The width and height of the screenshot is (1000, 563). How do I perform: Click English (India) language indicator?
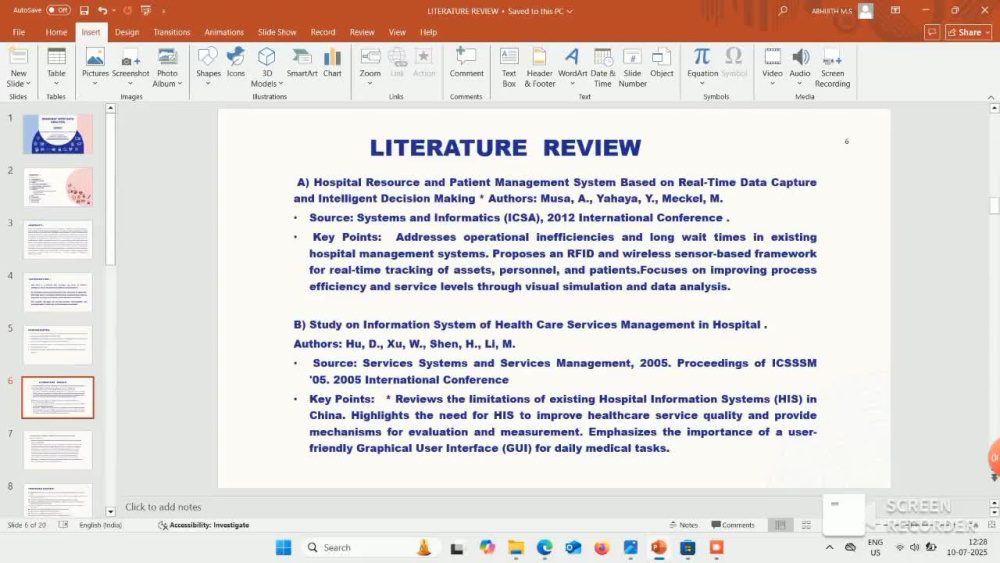coord(101,525)
